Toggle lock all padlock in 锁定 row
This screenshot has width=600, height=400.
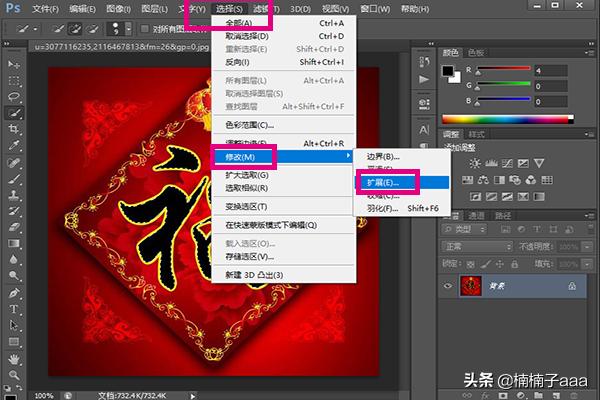tap(515, 264)
